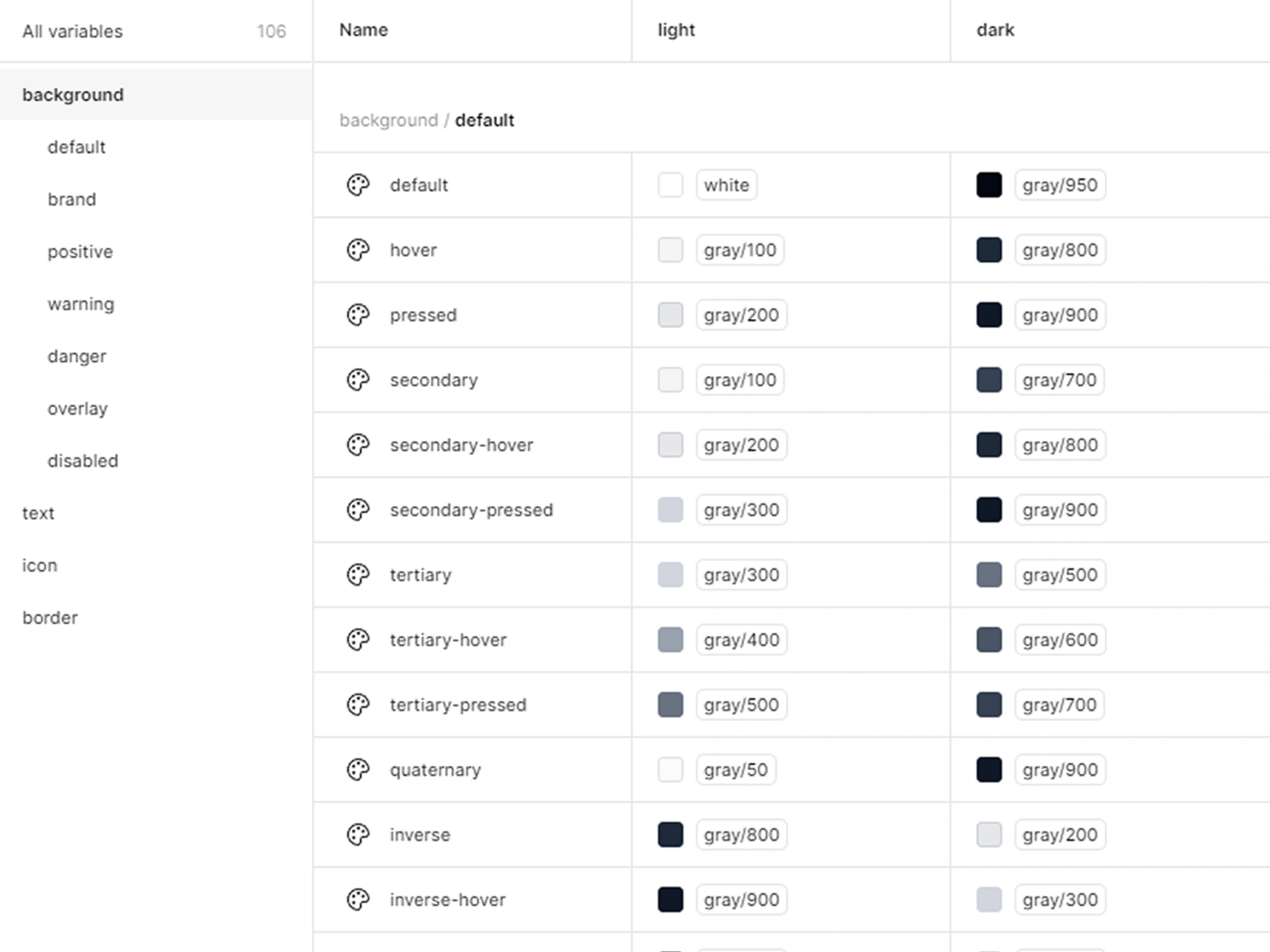Select the border category in sidebar
1270x952 pixels.
50,617
